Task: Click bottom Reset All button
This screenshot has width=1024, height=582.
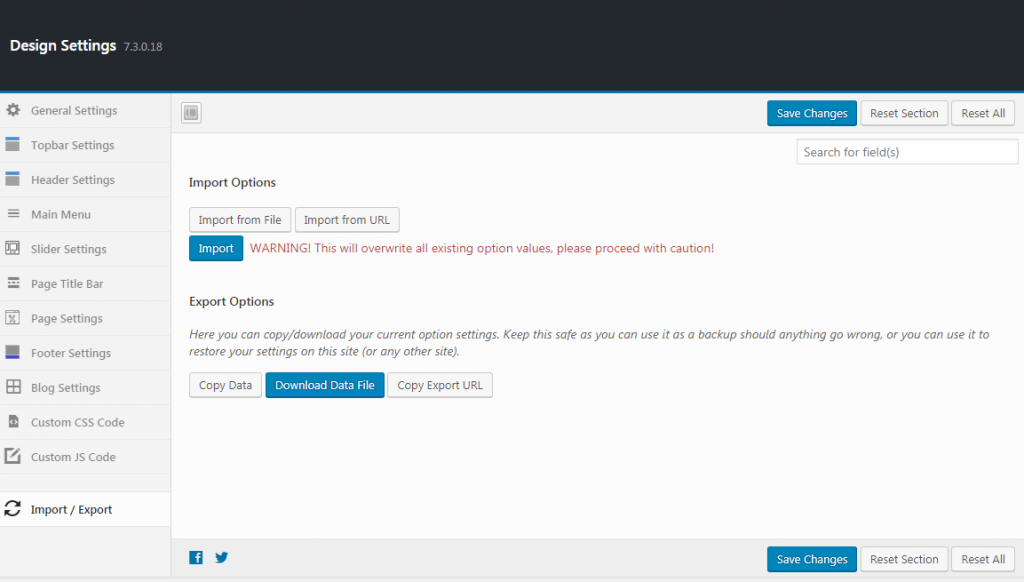Action: coord(983,559)
